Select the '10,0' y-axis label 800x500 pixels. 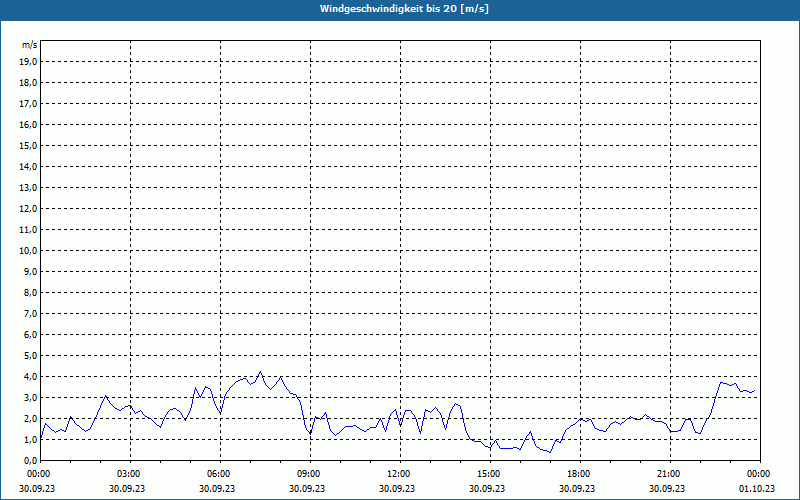point(28,251)
